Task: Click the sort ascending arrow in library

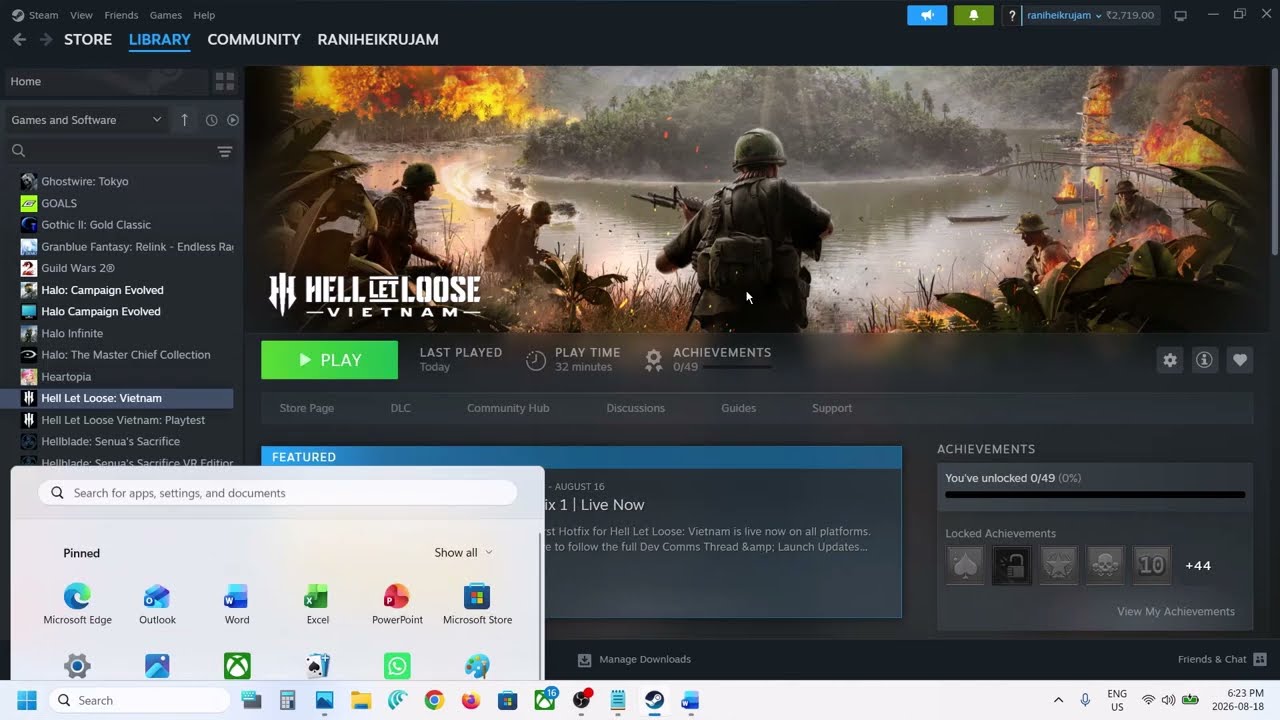Action: (x=184, y=120)
